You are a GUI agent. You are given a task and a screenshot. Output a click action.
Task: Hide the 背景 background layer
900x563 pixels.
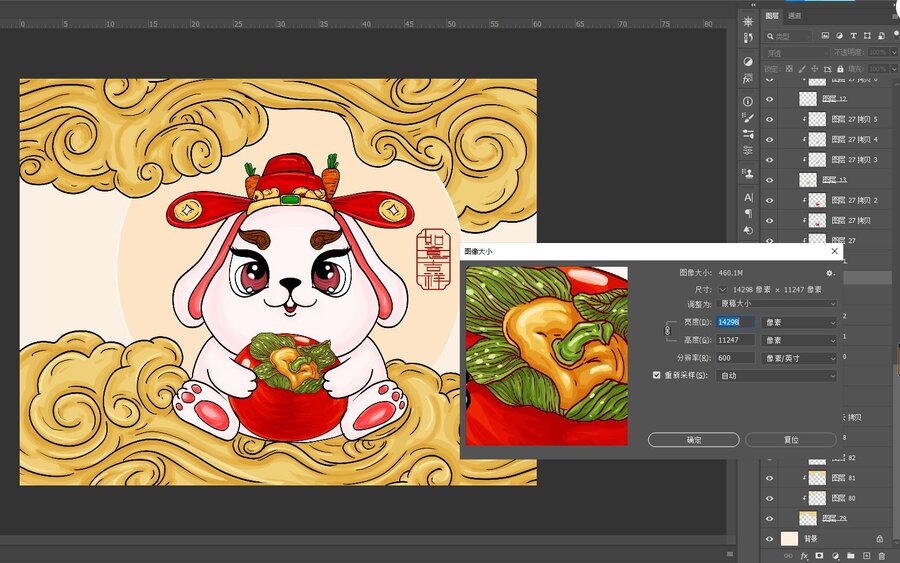point(769,539)
